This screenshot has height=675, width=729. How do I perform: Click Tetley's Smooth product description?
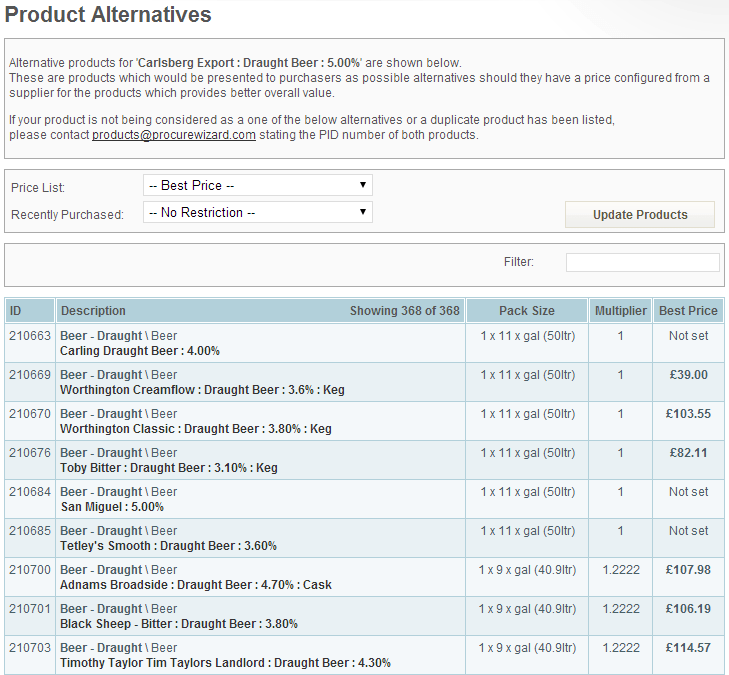pyautogui.click(x=168, y=546)
